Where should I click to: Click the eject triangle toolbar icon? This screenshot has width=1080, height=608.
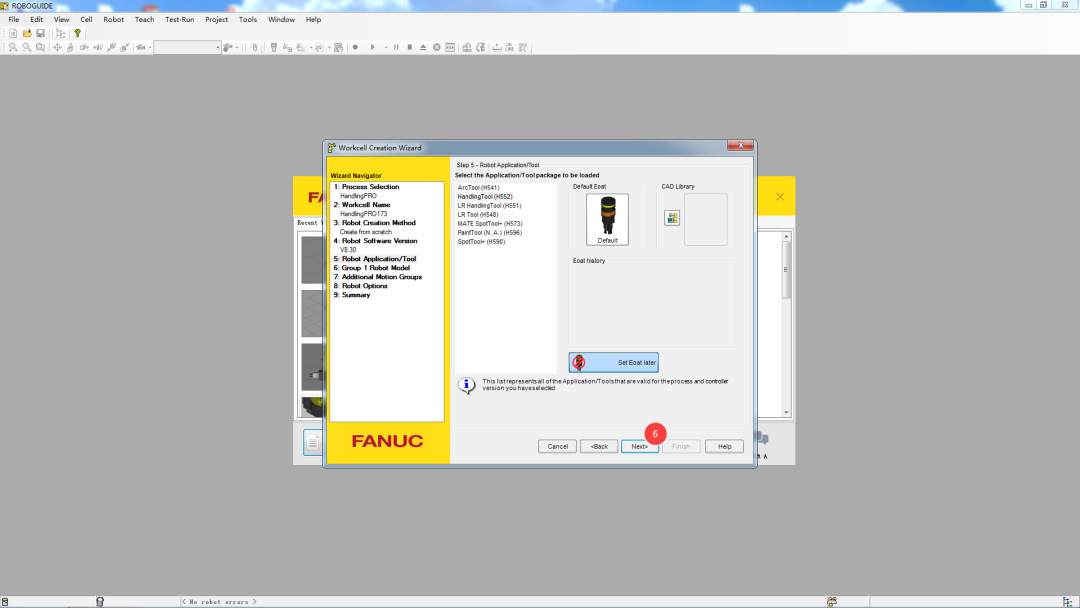[x=423, y=48]
